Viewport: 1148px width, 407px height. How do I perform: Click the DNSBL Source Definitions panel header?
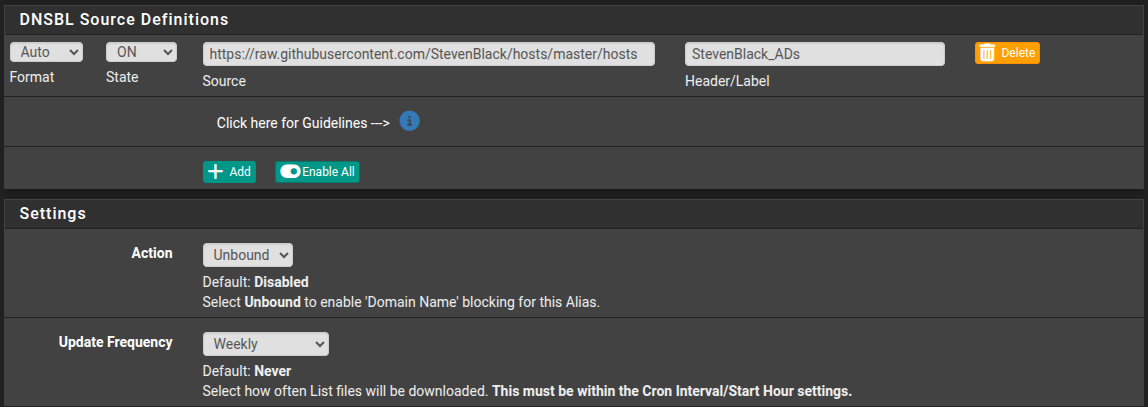coord(124,19)
